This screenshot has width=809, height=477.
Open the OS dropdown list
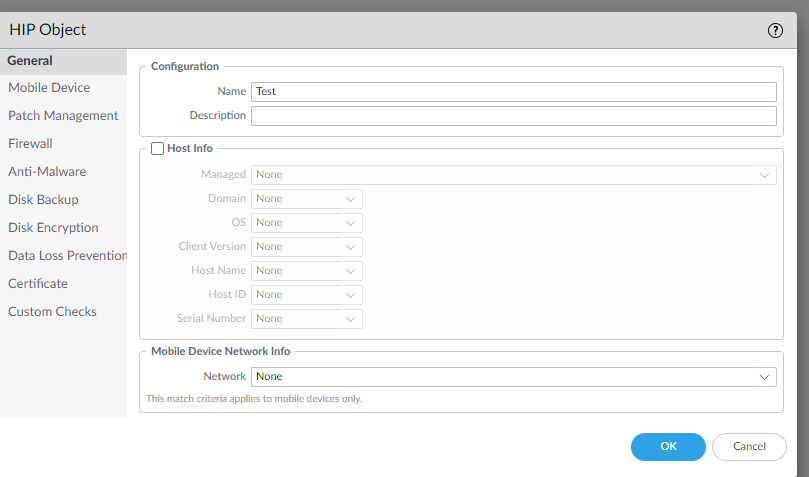(x=307, y=222)
